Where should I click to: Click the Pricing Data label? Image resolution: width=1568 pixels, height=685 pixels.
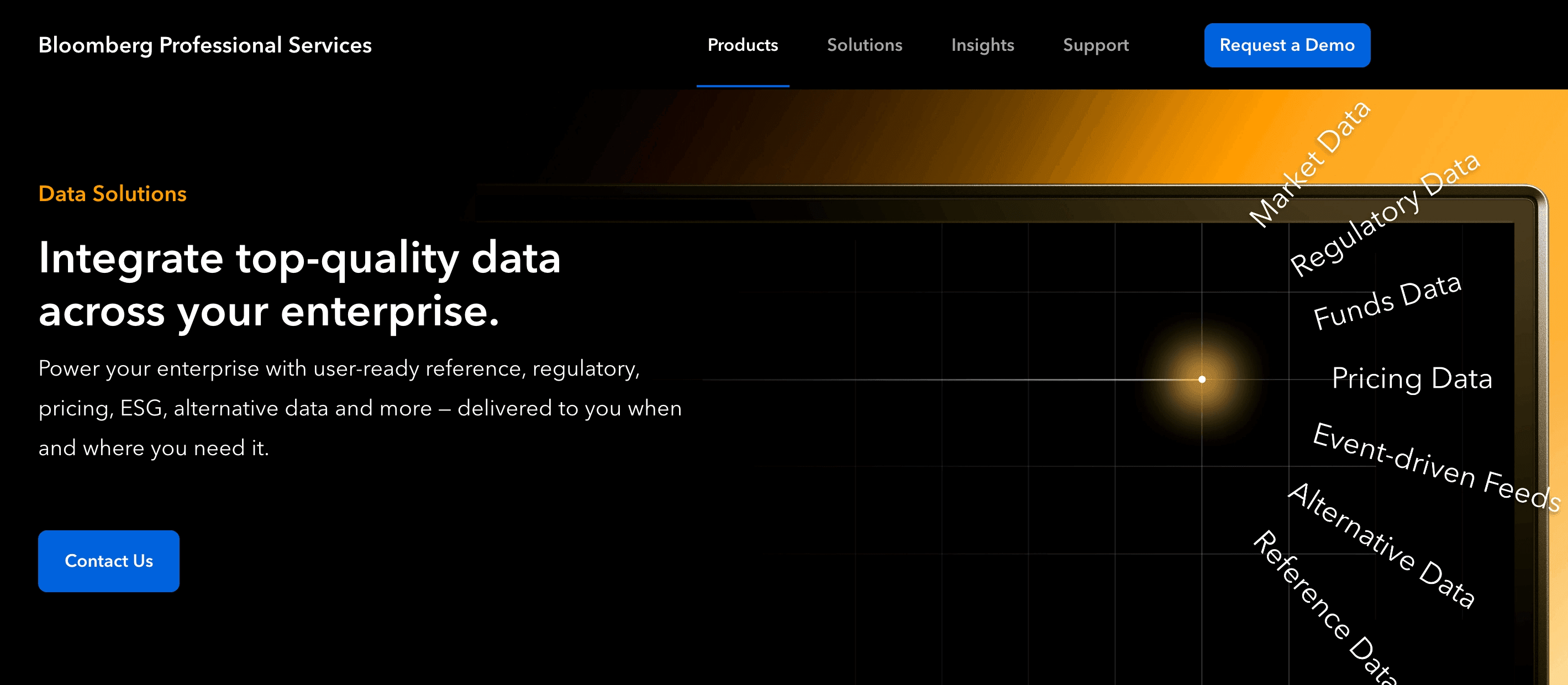(x=1412, y=378)
